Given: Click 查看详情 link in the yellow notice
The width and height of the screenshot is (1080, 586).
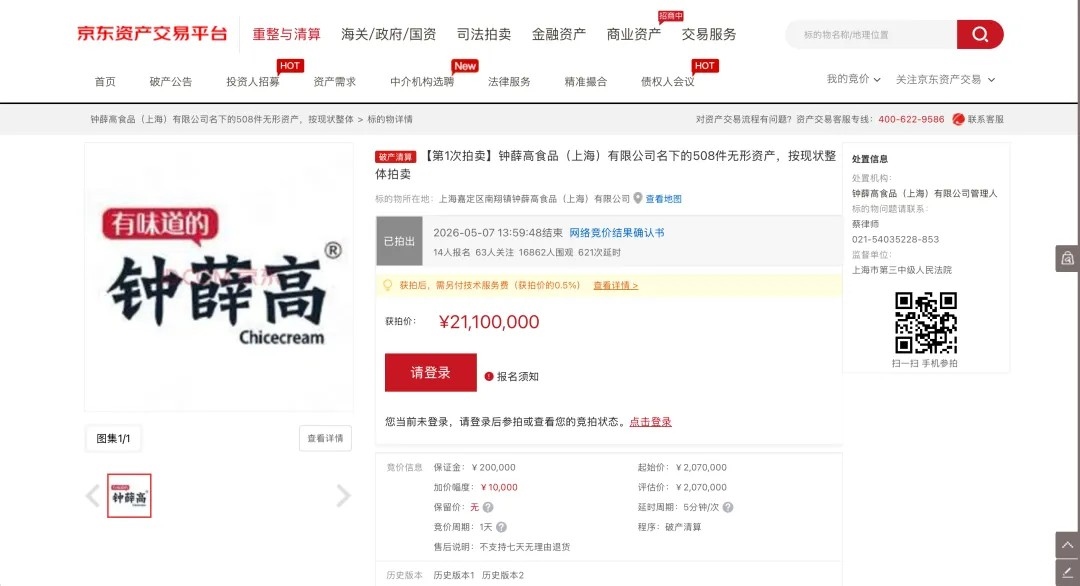Looking at the screenshot, I should (616, 285).
